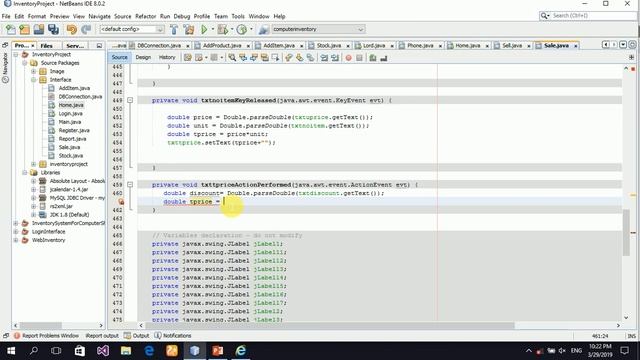The width and height of the screenshot is (640, 360).
Task: Open the Debug menu
Action: [182, 16]
